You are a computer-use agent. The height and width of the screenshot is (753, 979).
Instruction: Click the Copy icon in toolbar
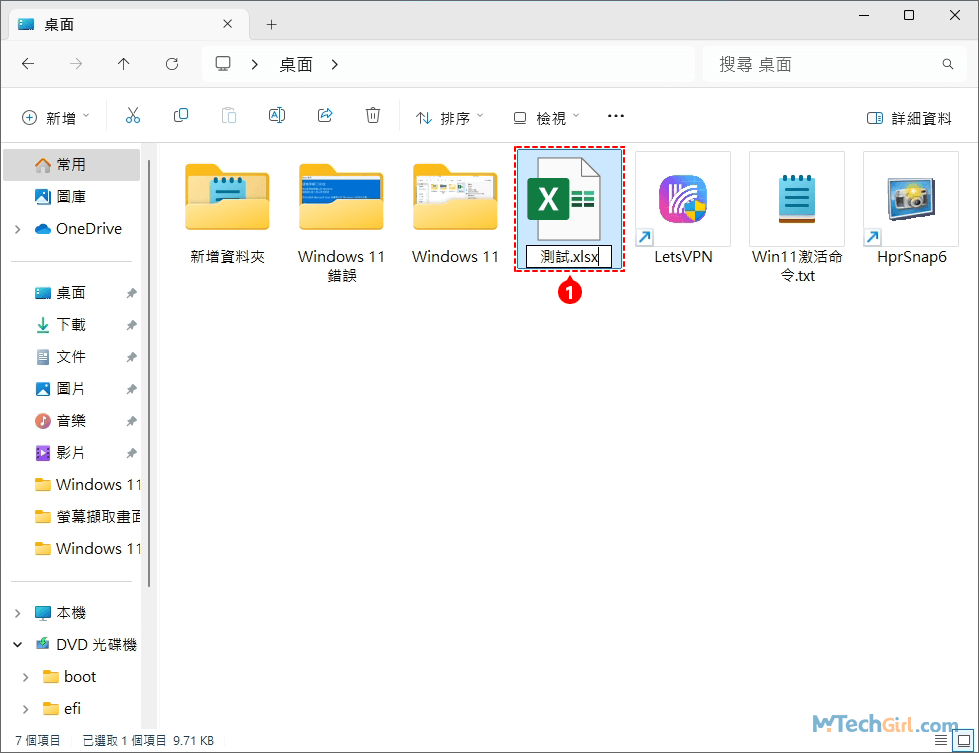point(181,117)
